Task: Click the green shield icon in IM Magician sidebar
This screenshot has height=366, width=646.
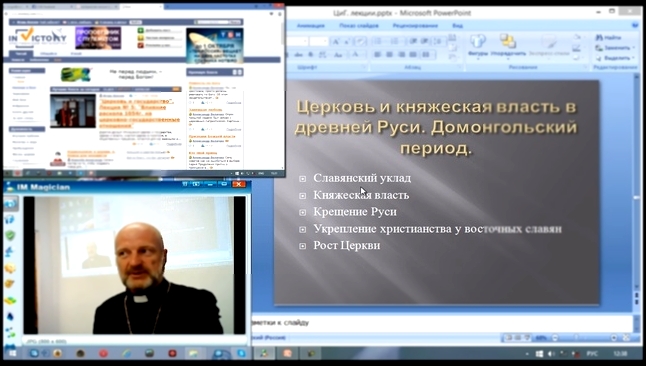Action: coord(10,235)
